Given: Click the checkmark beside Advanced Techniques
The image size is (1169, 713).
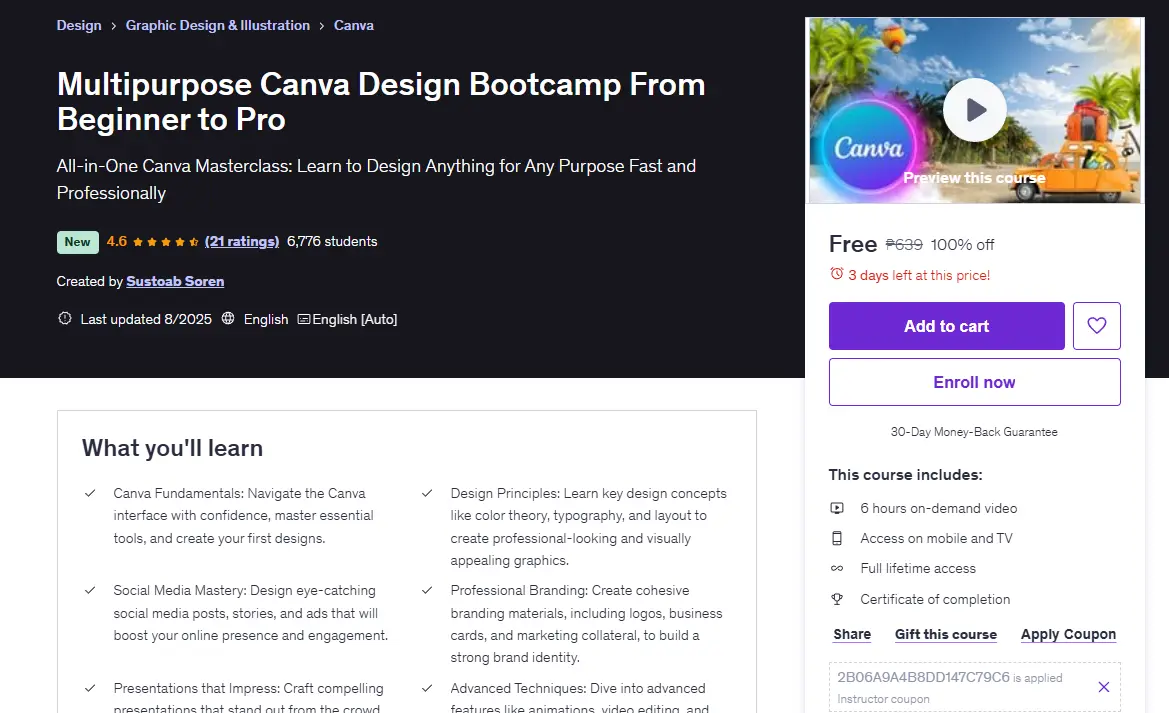Looking at the screenshot, I should point(427,688).
